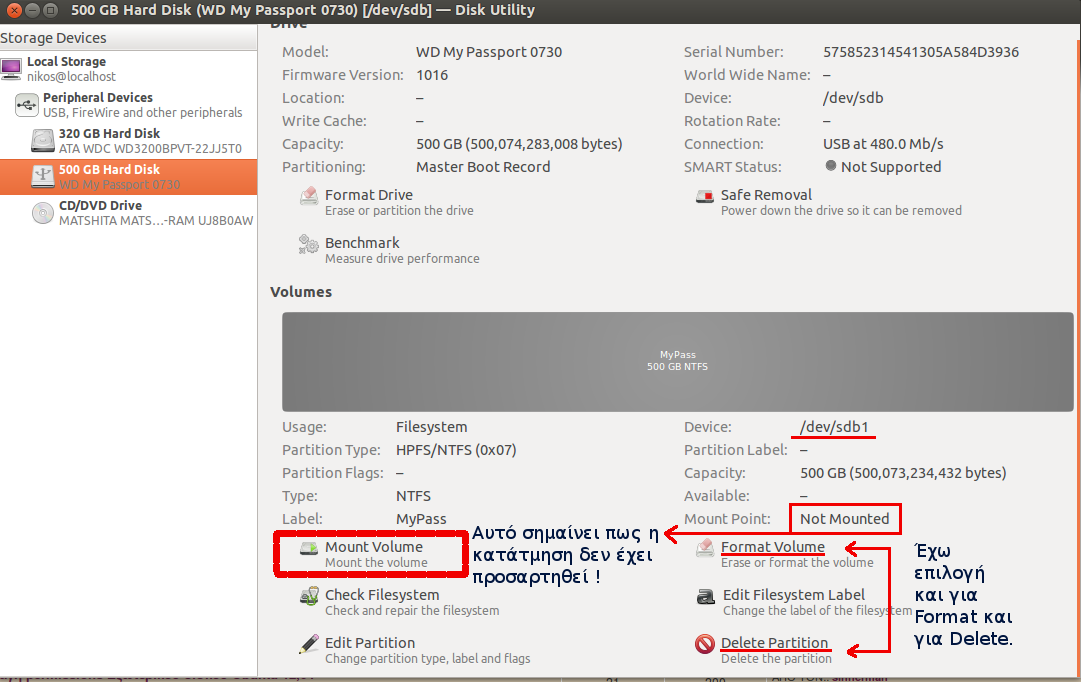The width and height of the screenshot is (1081, 682).
Task: Click the Check Filesystem icon
Action: (309, 596)
